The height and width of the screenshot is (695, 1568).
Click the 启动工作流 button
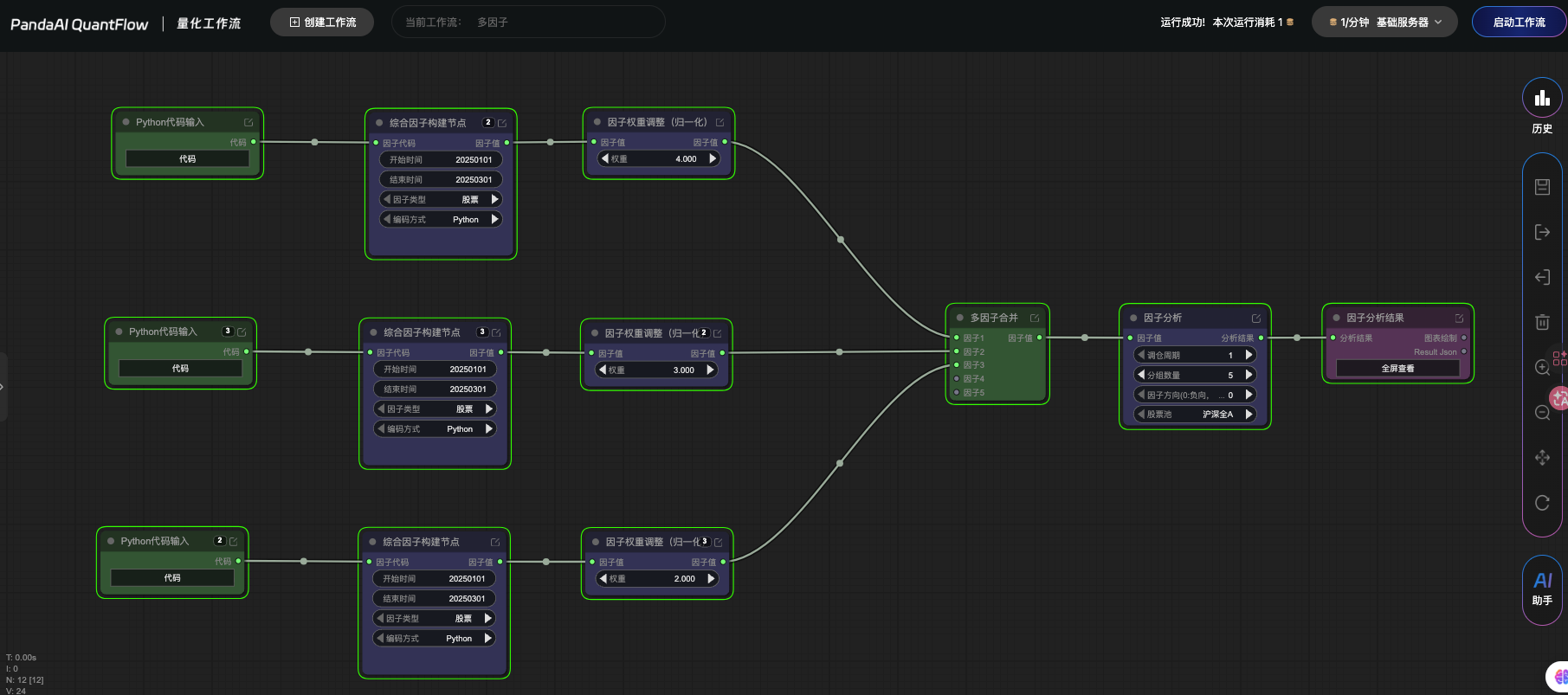tap(1519, 23)
